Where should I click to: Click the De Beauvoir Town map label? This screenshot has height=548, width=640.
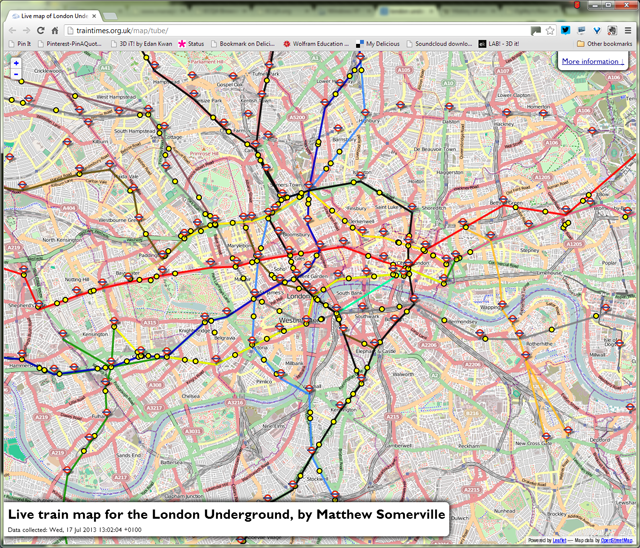pos(434,149)
